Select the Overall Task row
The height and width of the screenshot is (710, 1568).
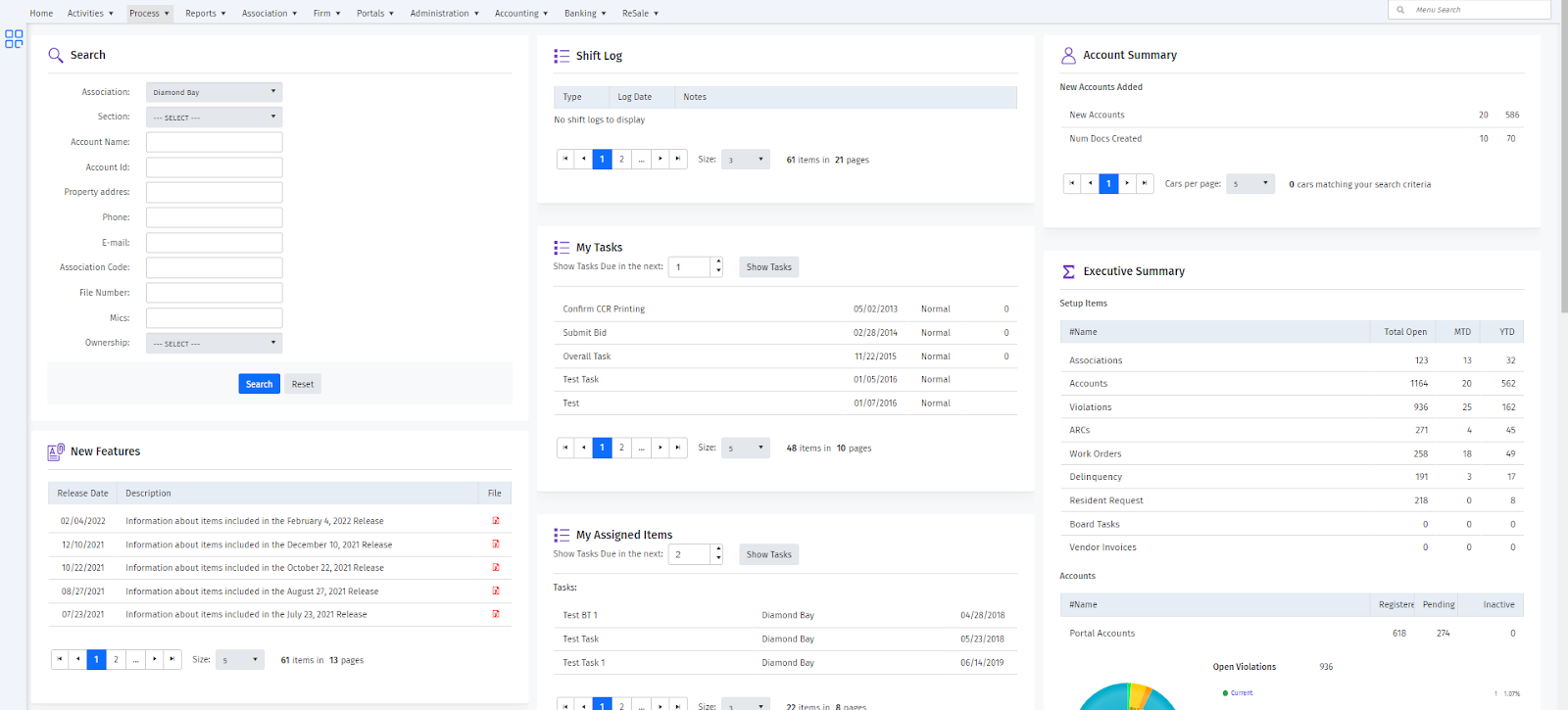click(785, 356)
